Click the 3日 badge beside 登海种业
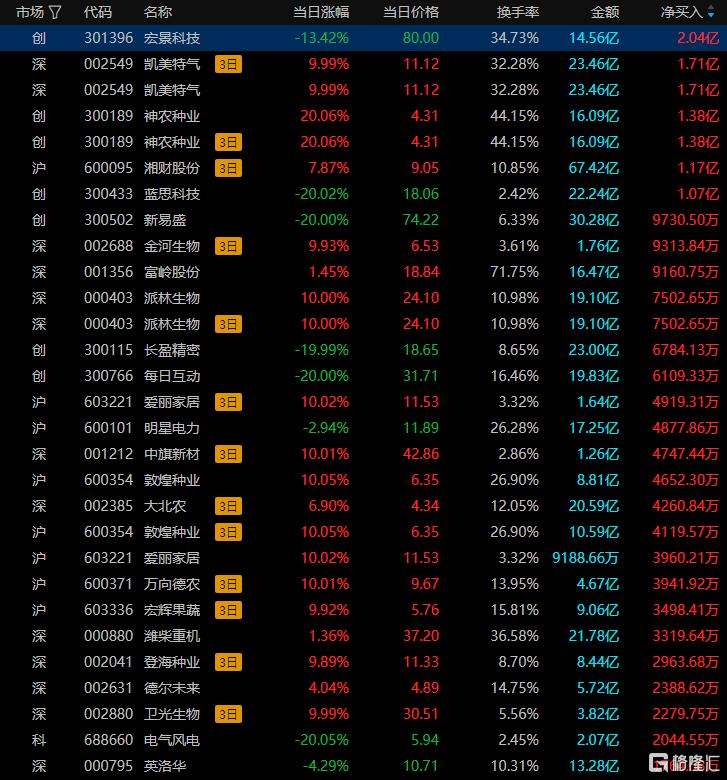This screenshot has height=780, width=727. (x=228, y=662)
